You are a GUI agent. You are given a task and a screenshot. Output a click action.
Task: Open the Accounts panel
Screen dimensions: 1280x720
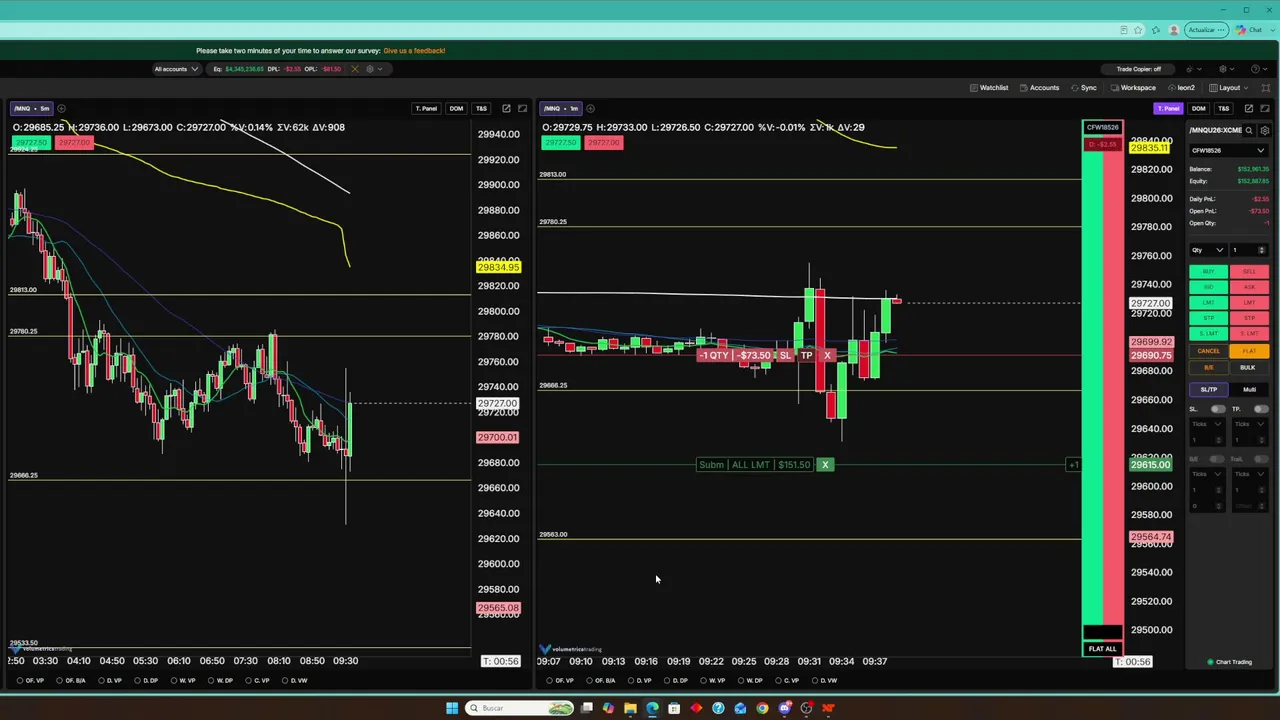[x=1039, y=88]
